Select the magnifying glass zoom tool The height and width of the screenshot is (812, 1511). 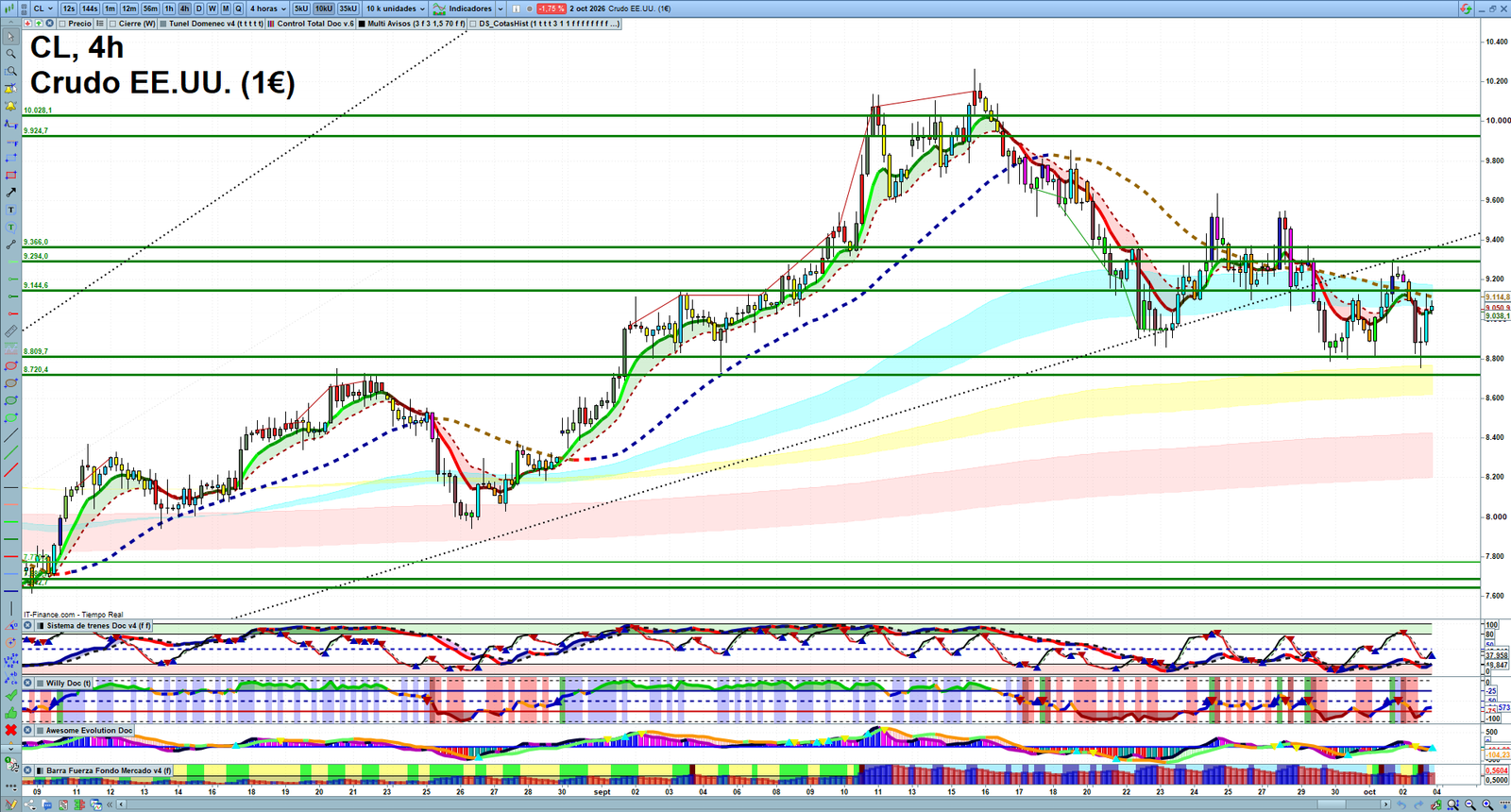[x=10, y=54]
